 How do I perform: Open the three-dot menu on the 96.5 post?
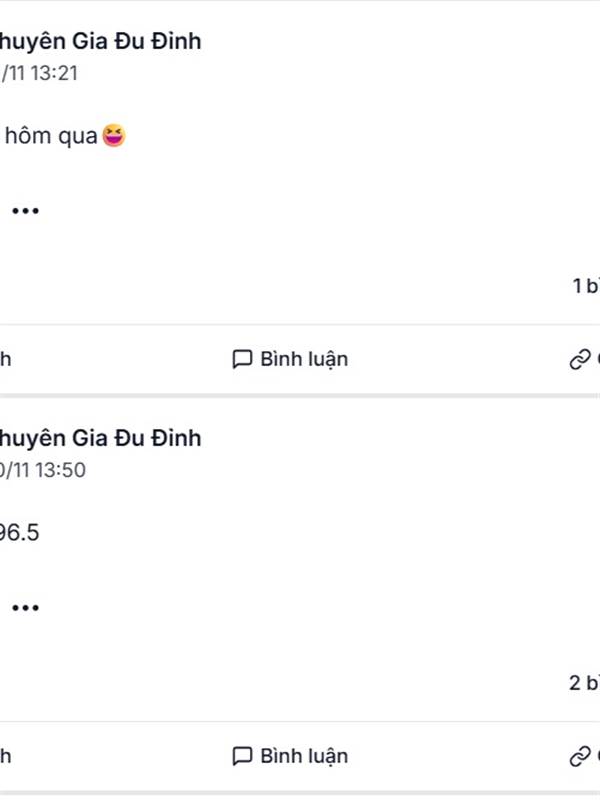[25, 608]
